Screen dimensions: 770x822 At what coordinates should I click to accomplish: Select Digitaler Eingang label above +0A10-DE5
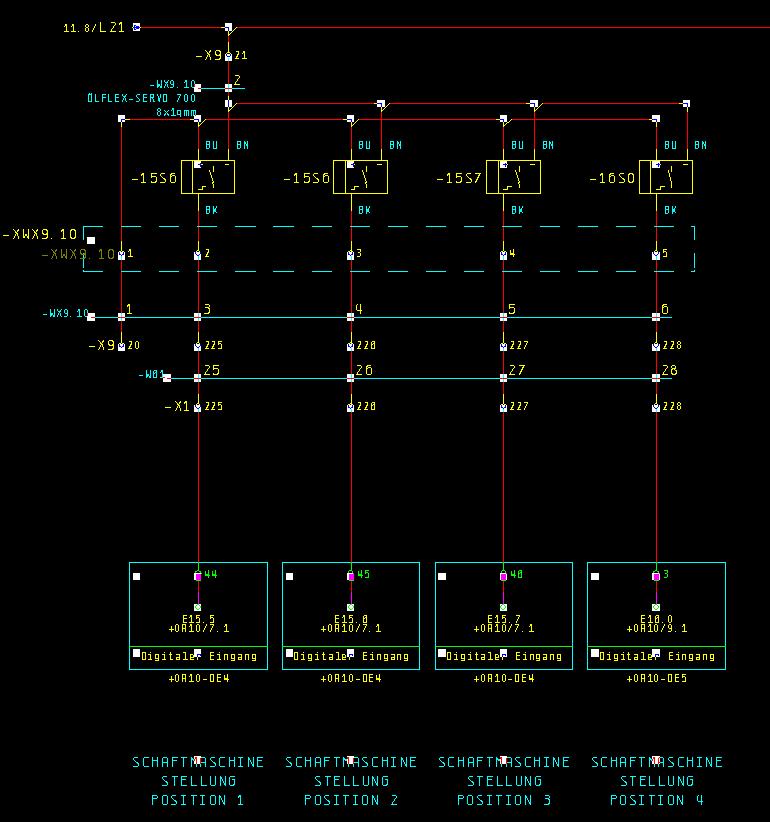coord(657,656)
